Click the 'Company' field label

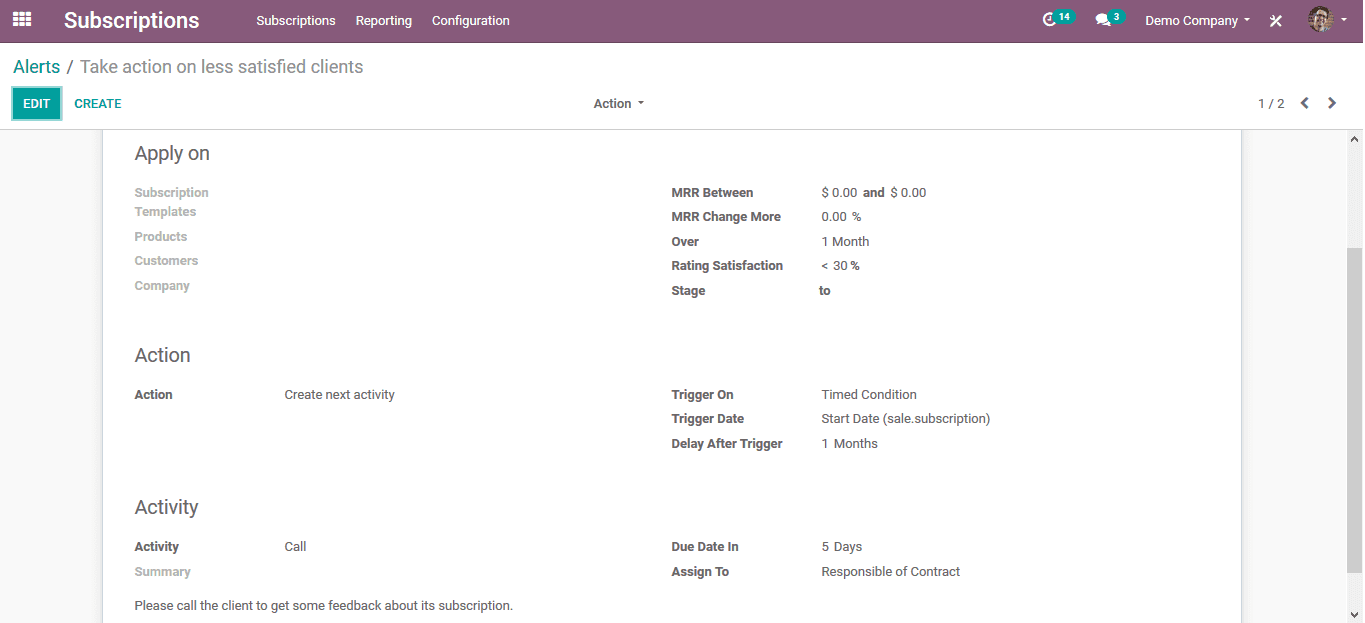pyautogui.click(x=162, y=286)
